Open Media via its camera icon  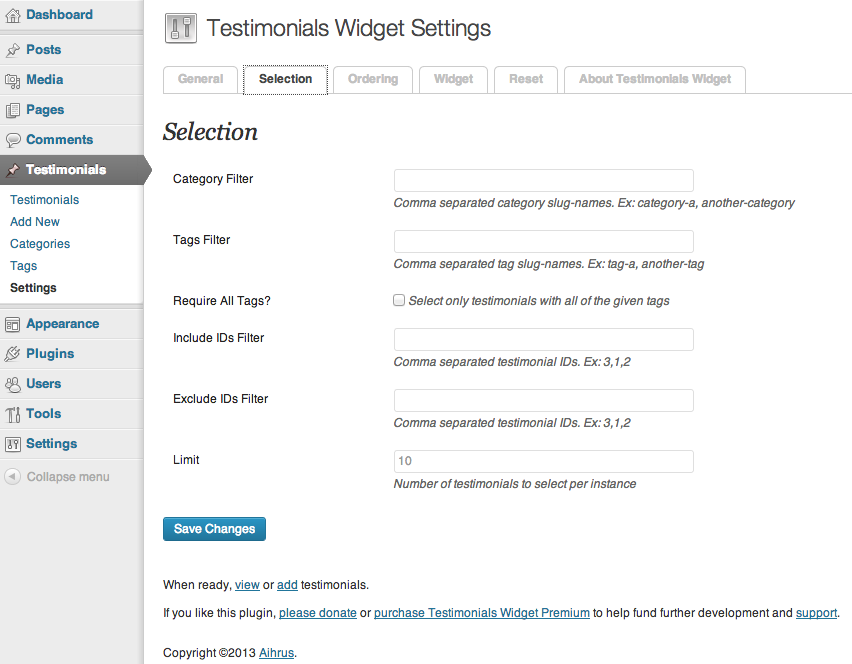click(12, 80)
